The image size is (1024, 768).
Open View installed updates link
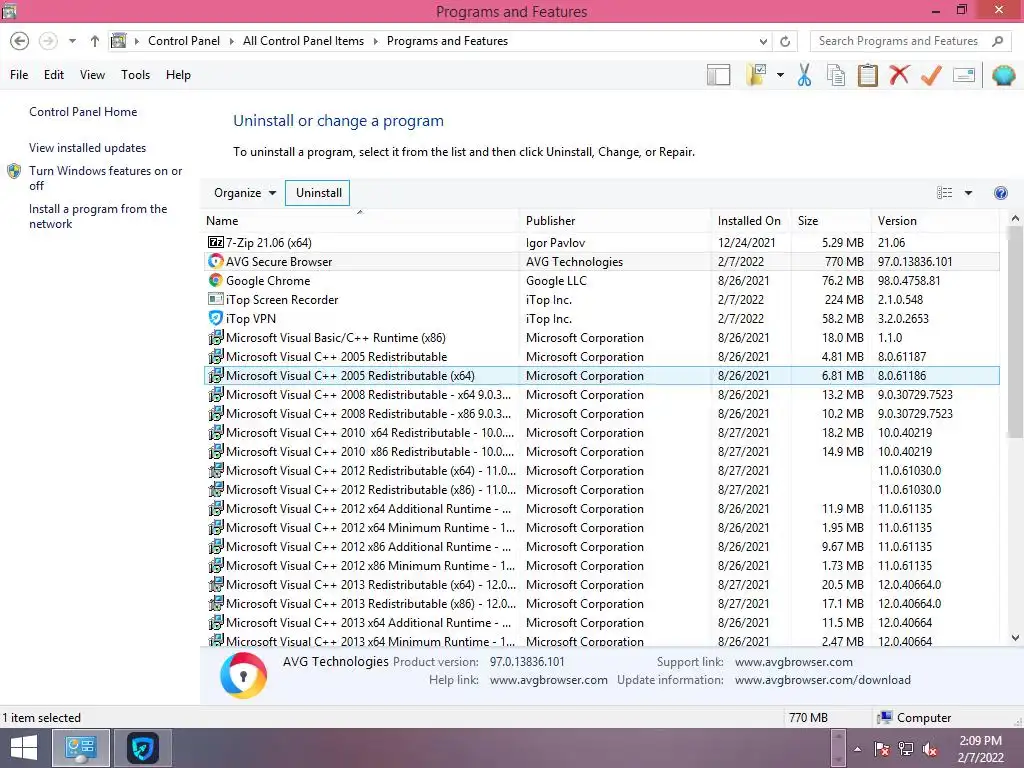tap(88, 148)
